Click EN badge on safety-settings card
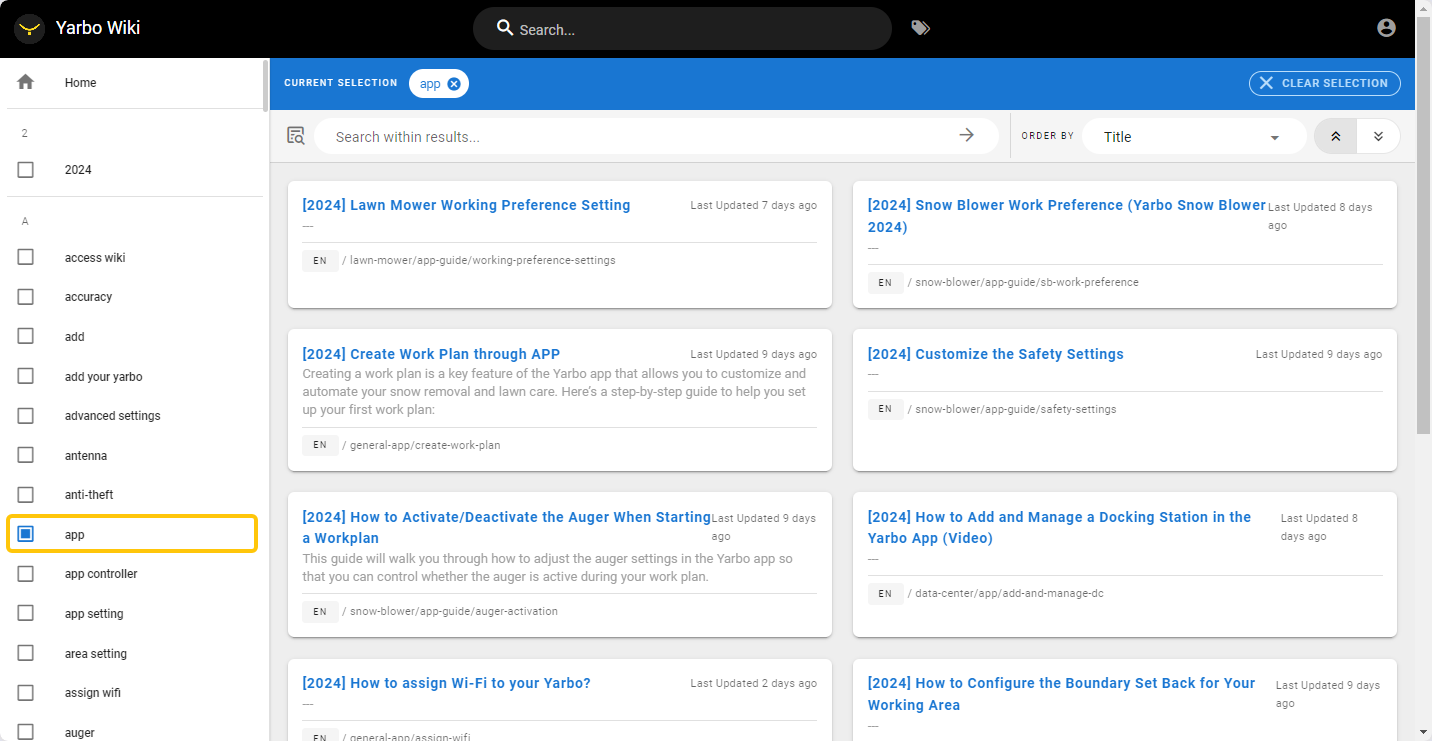 point(885,409)
